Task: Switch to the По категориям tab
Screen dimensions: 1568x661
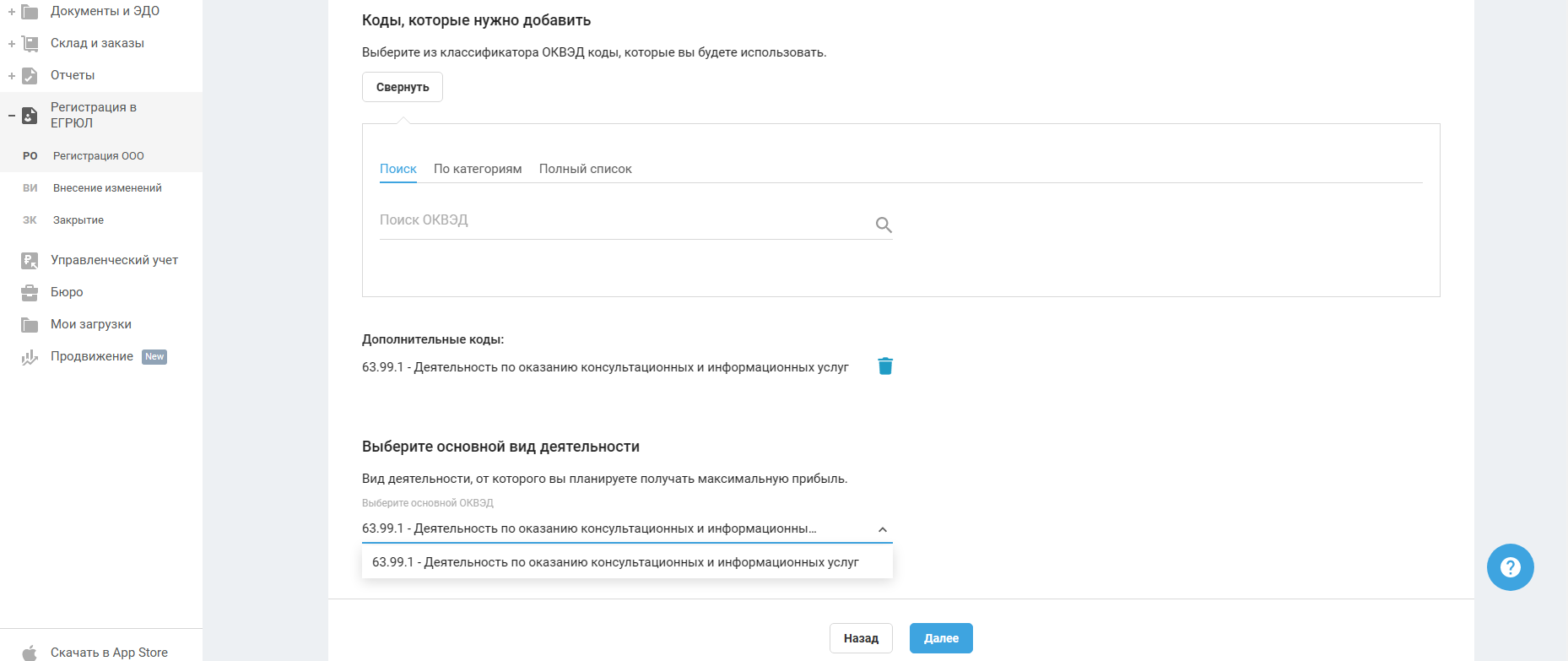Action: tap(478, 169)
